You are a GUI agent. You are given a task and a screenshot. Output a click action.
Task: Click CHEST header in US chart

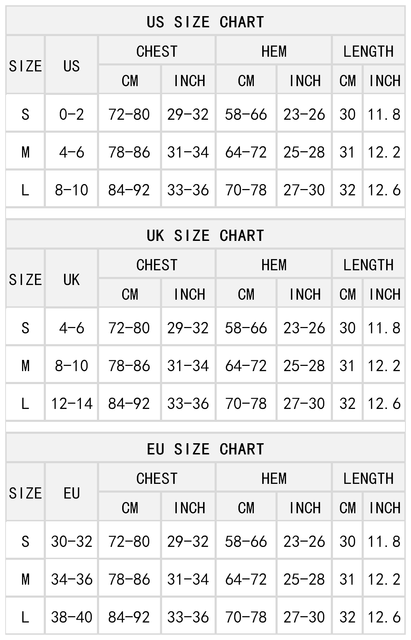(x=157, y=51)
